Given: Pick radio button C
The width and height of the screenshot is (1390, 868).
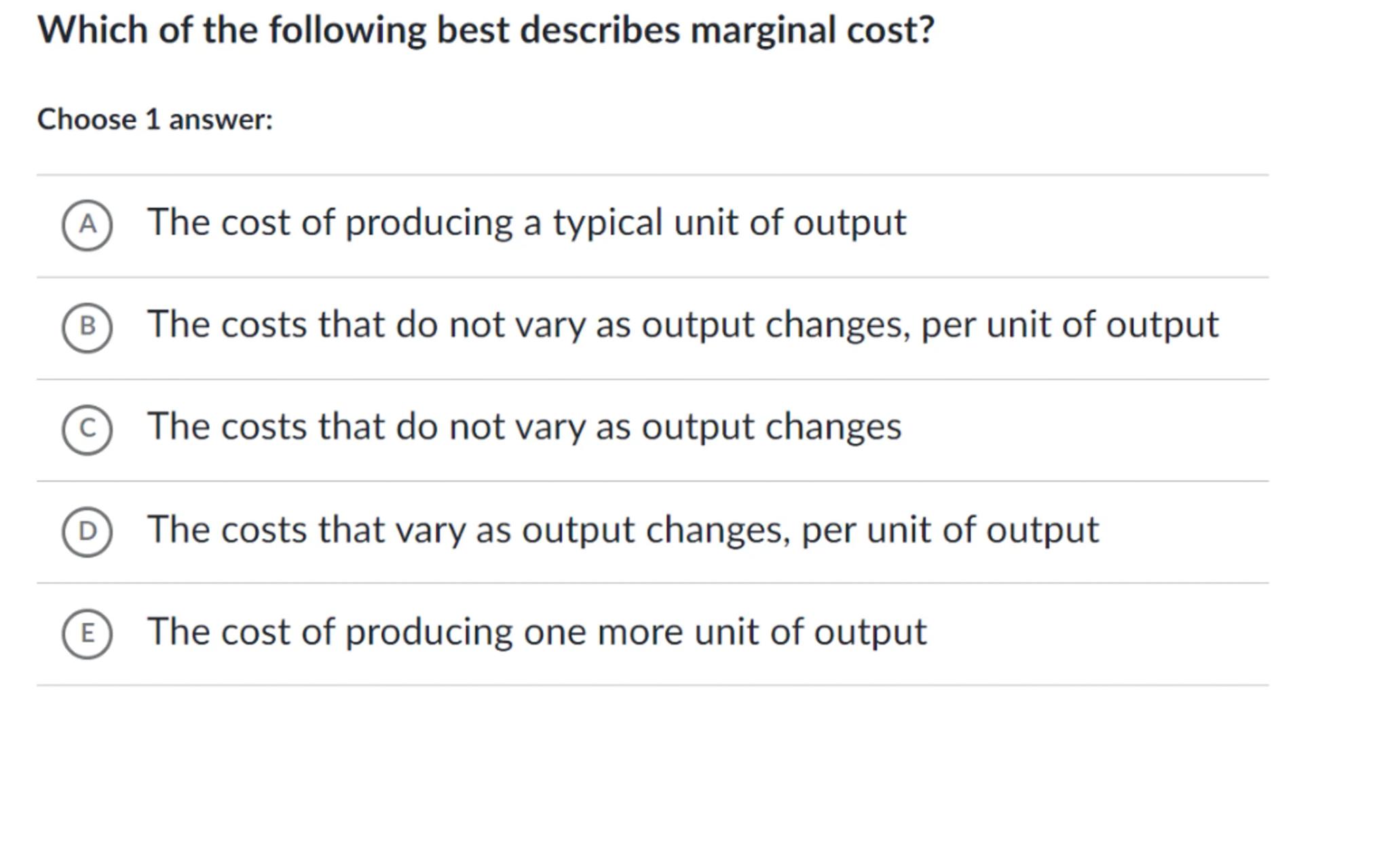Looking at the screenshot, I should [x=88, y=429].
